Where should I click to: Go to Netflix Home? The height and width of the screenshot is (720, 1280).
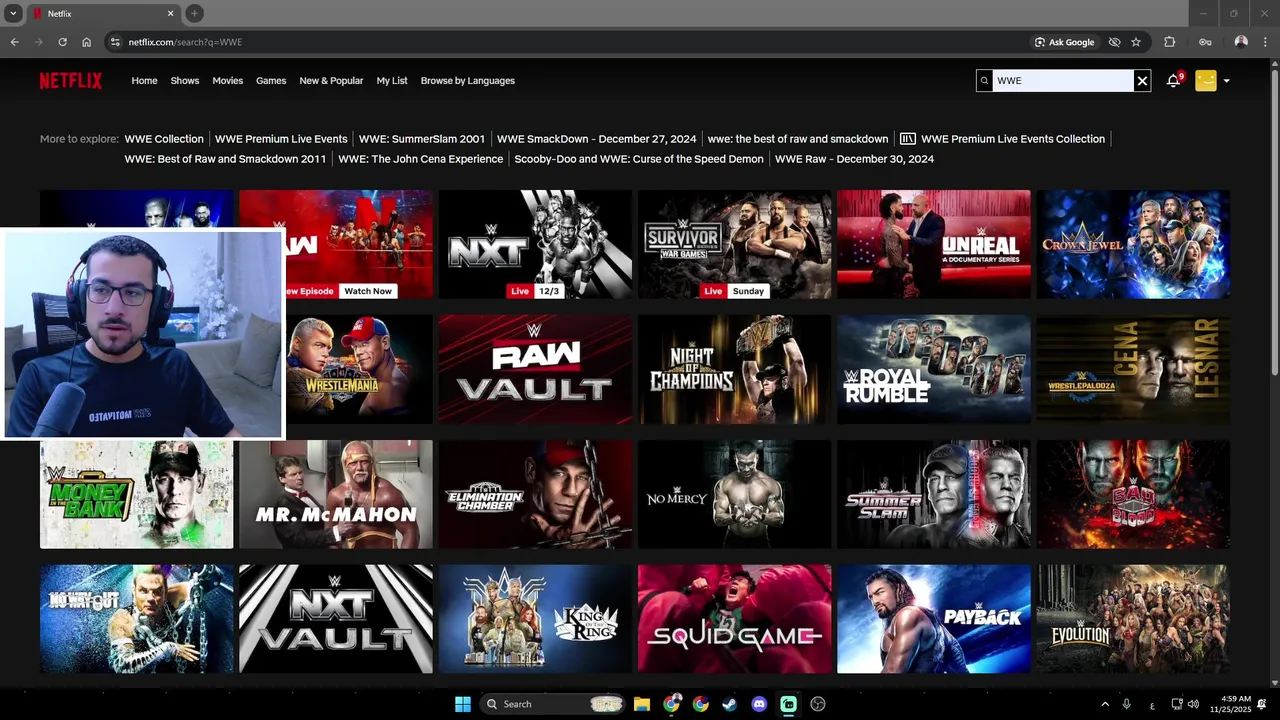(144, 81)
